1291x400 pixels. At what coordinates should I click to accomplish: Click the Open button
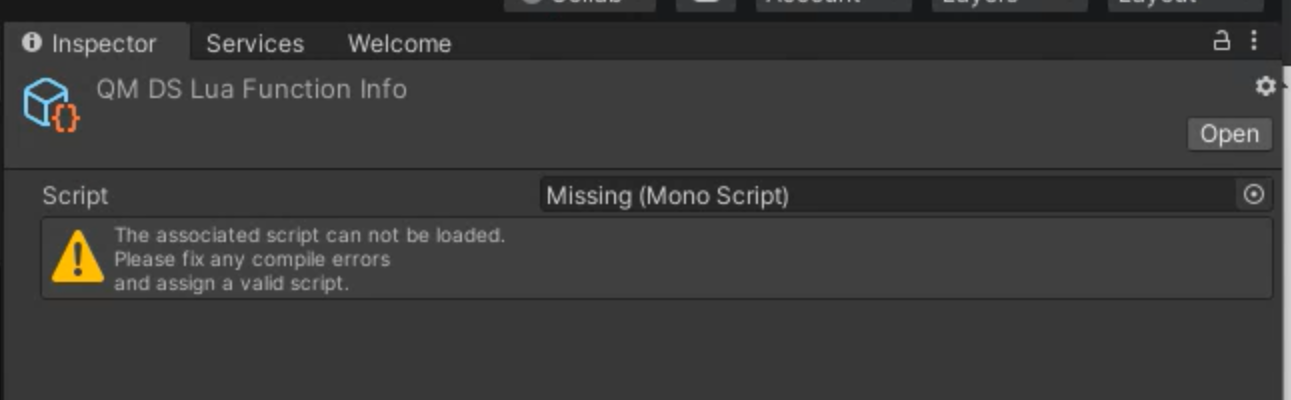1229,134
